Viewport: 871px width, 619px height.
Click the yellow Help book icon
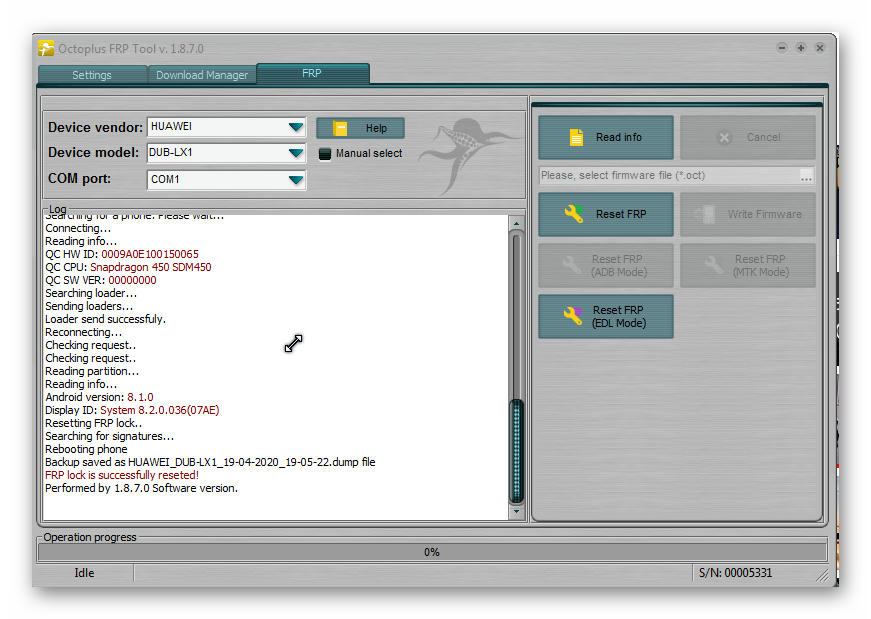tap(340, 128)
